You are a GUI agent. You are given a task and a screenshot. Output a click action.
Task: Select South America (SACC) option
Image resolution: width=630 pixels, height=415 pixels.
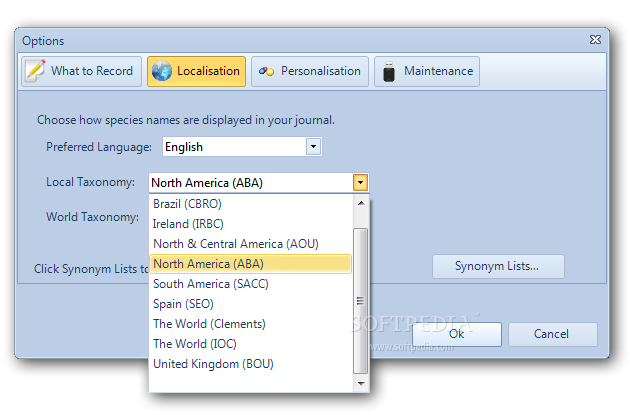(x=250, y=284)
